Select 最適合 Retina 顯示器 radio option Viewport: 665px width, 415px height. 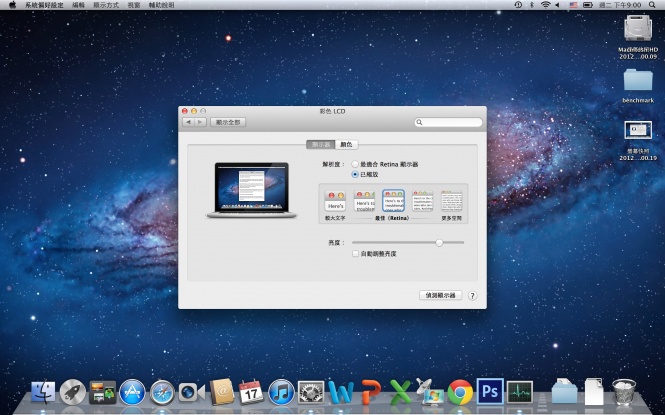click(355, 164)
